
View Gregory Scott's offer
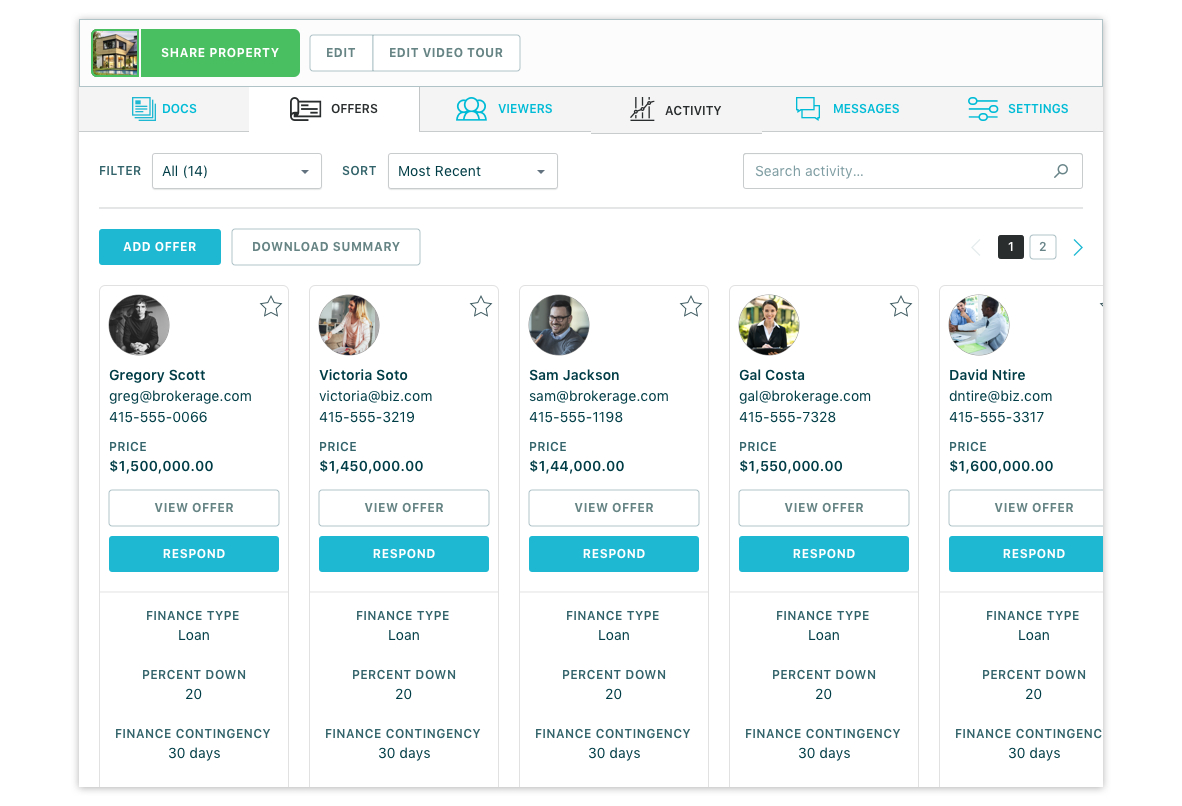(194, 508)
